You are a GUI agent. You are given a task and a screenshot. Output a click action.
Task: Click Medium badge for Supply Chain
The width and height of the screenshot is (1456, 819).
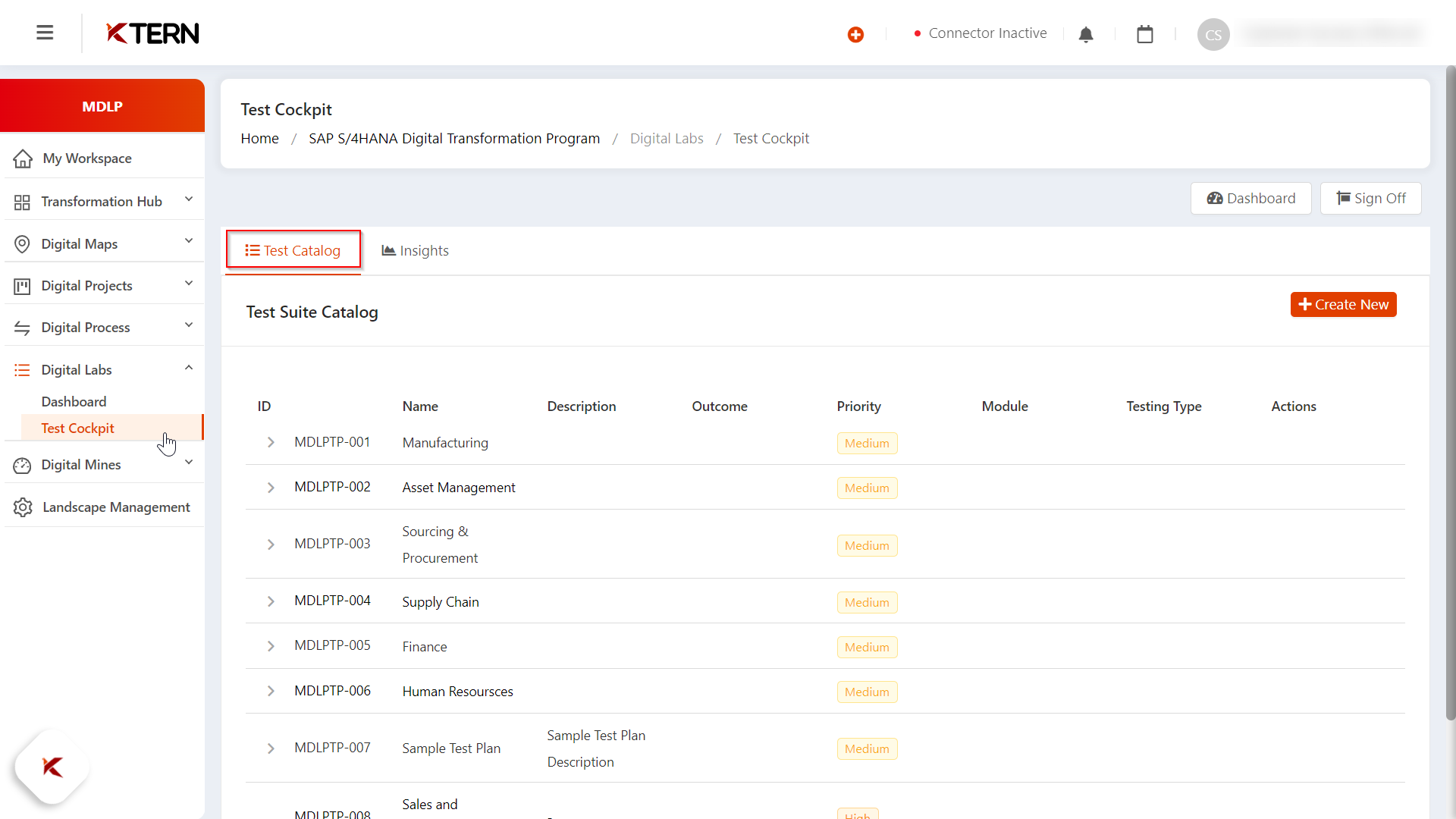tap(867, 603)
